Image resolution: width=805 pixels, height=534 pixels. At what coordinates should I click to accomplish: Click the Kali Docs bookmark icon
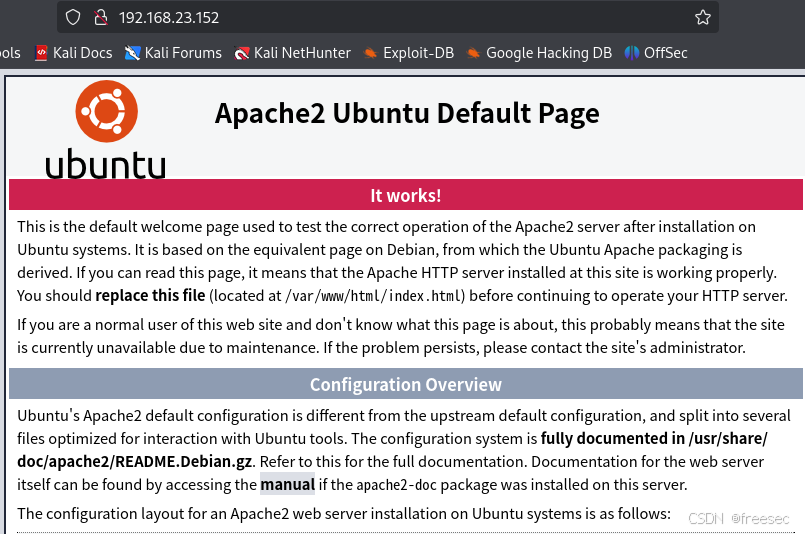(x=41, y=53)
